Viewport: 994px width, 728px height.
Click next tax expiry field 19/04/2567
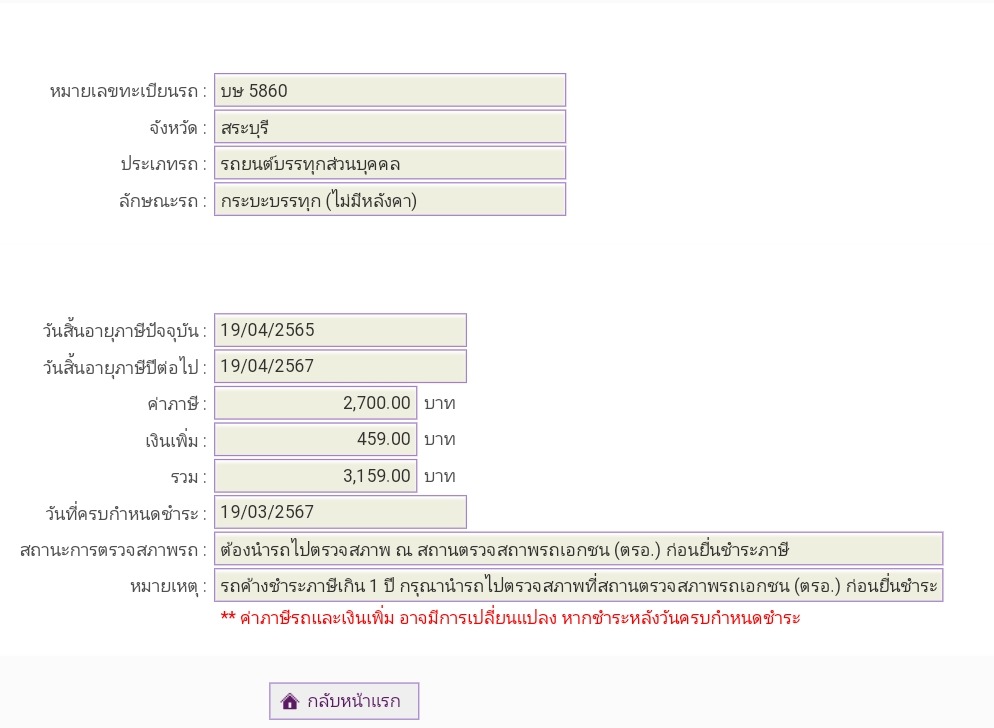(x=340, y=366)
